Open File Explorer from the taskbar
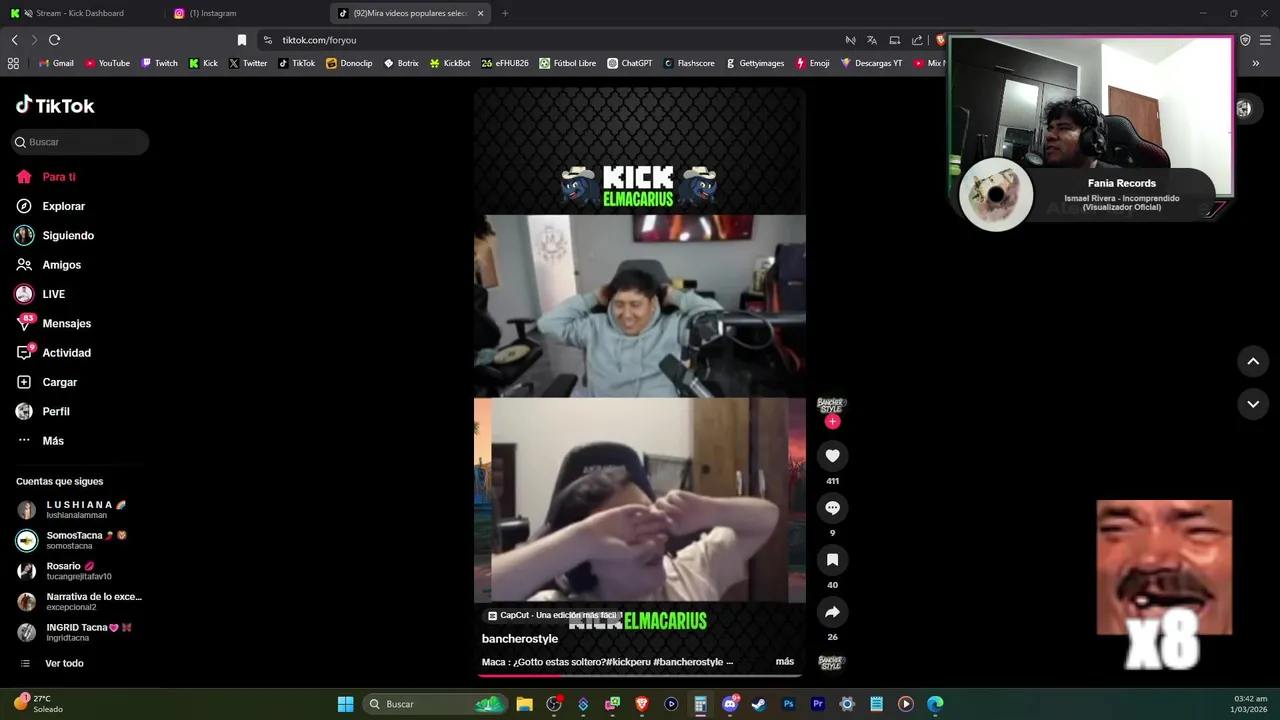 pyautogui.click(x=524, y=704)
